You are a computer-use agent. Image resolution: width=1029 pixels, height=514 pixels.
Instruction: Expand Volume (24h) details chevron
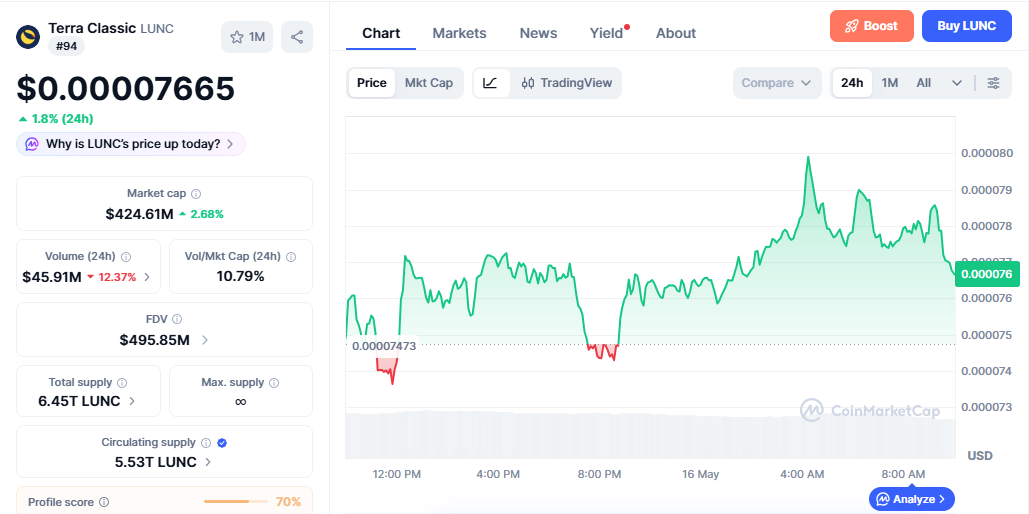(x=146, y=277)
